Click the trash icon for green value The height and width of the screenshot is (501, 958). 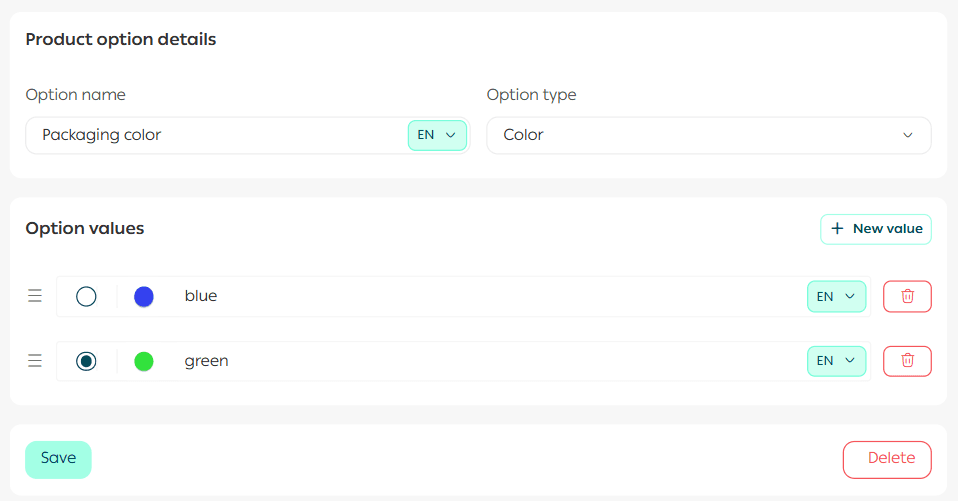(x=907, y=361)
